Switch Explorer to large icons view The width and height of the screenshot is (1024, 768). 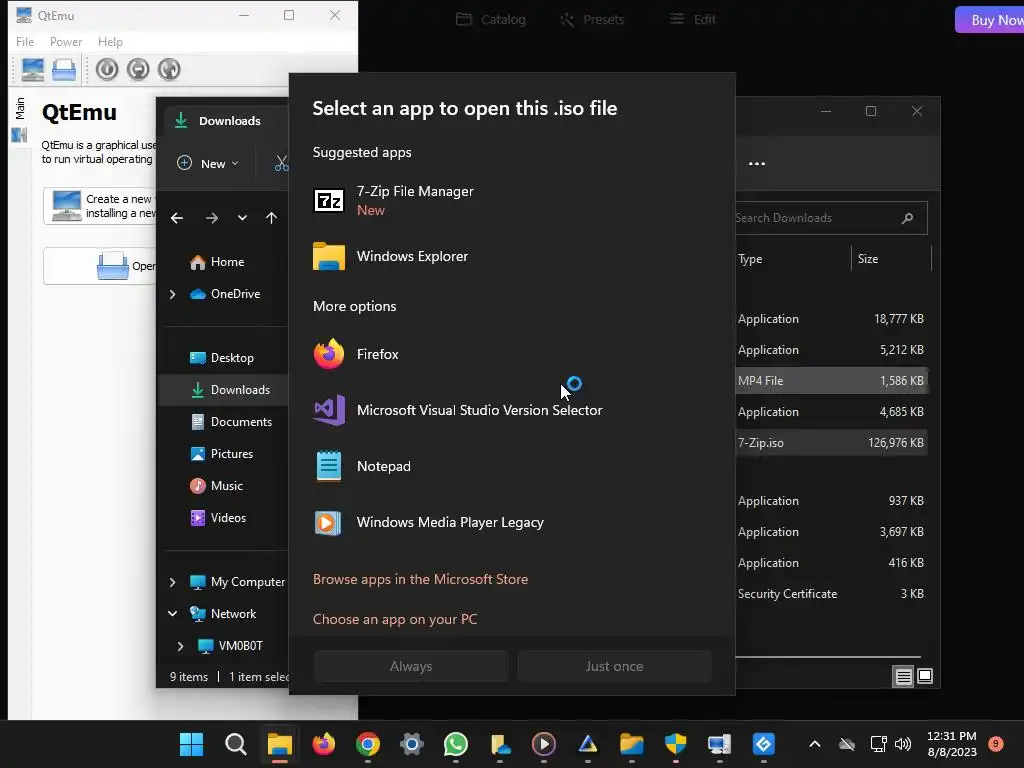pos(925,677)
